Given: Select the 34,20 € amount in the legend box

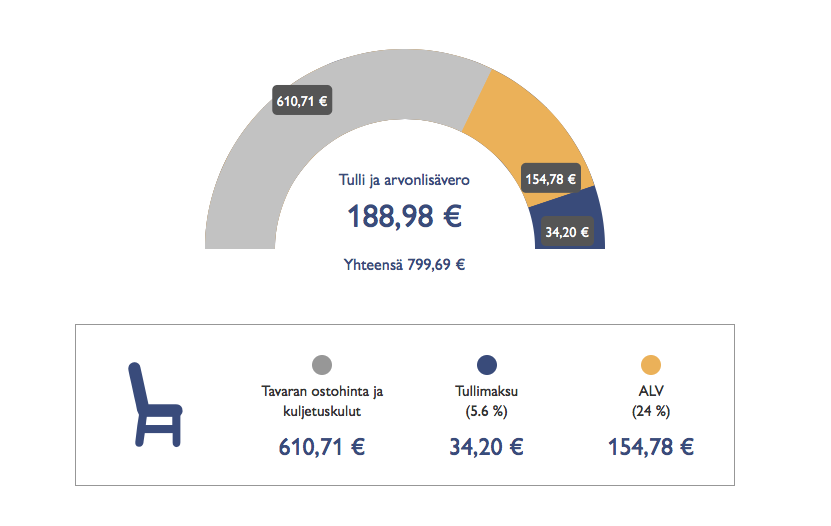Looking at the screenshot, I should tap(487, 446).
